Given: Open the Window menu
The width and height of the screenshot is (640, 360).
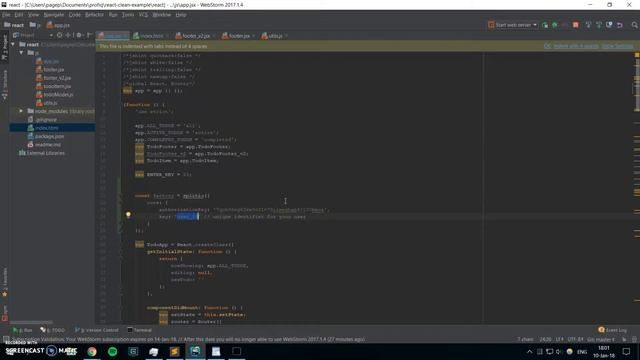Looking at the screenshot, I should coord(162,15).
